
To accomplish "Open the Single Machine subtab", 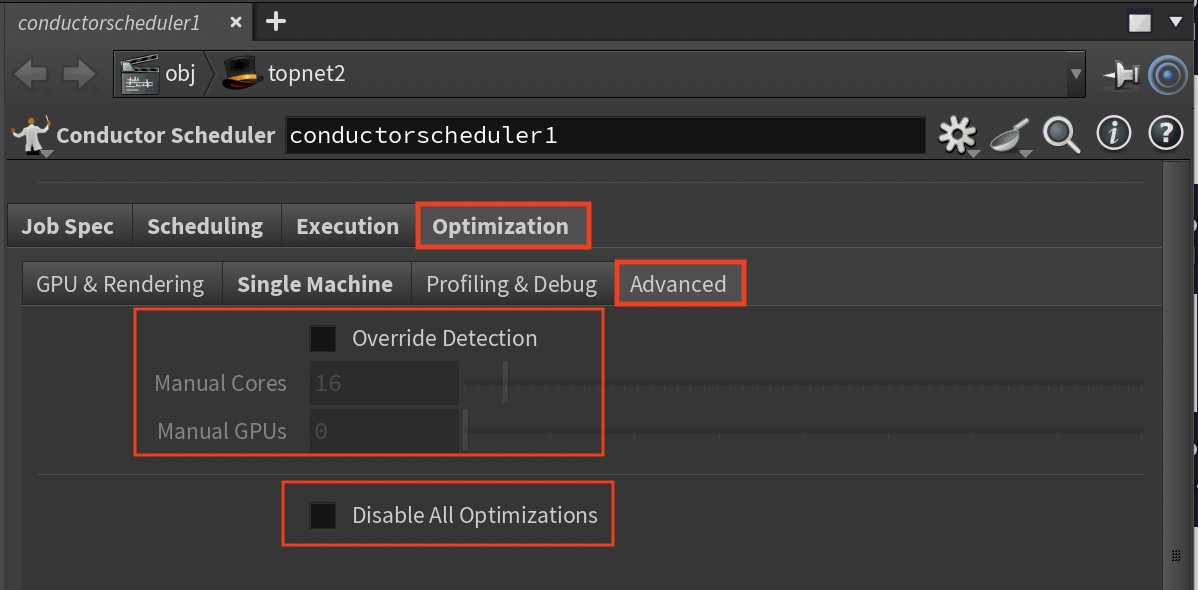I will 316,284.
